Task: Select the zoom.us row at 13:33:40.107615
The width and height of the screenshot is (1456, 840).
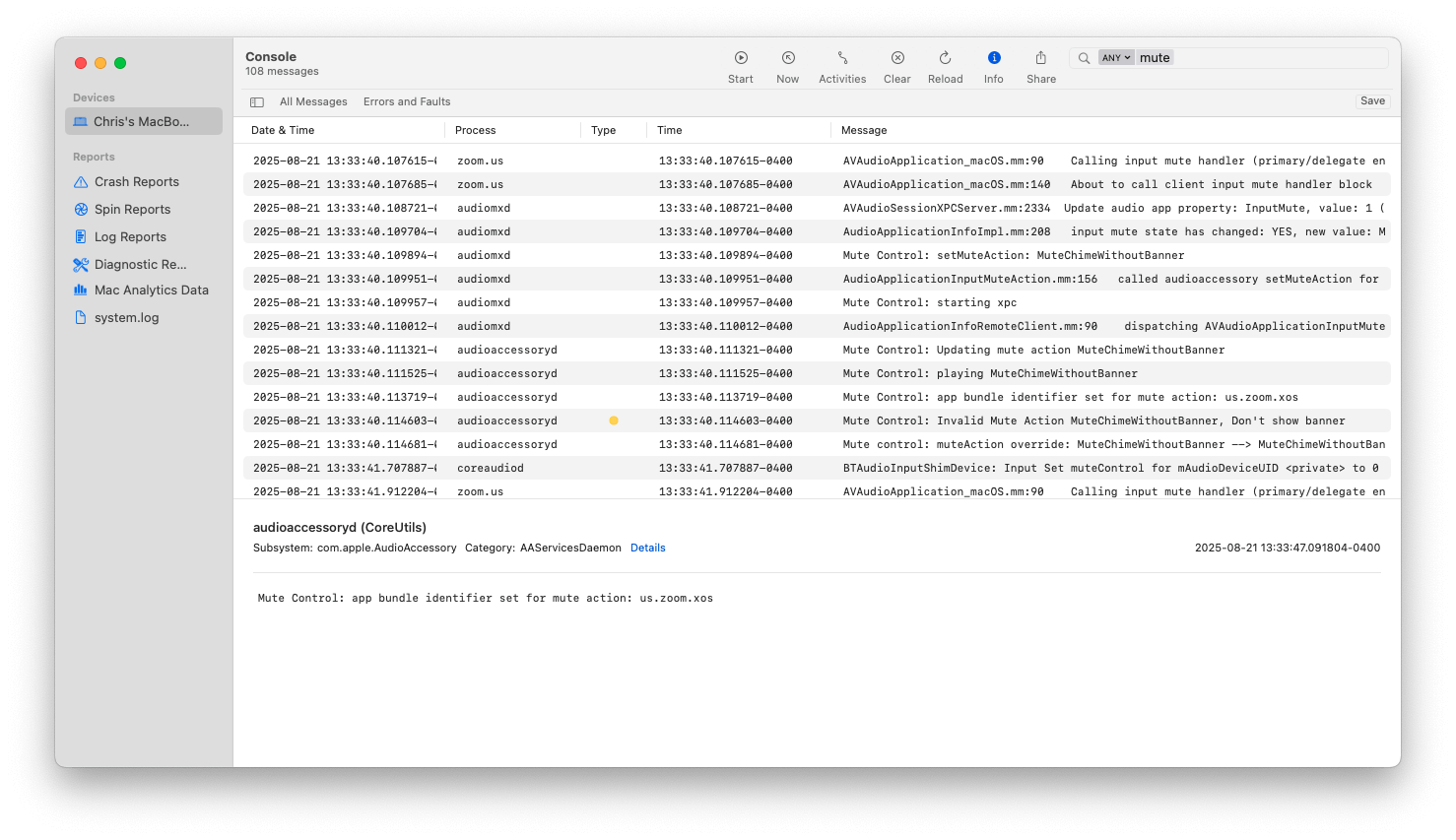Action: pos(817,161)
